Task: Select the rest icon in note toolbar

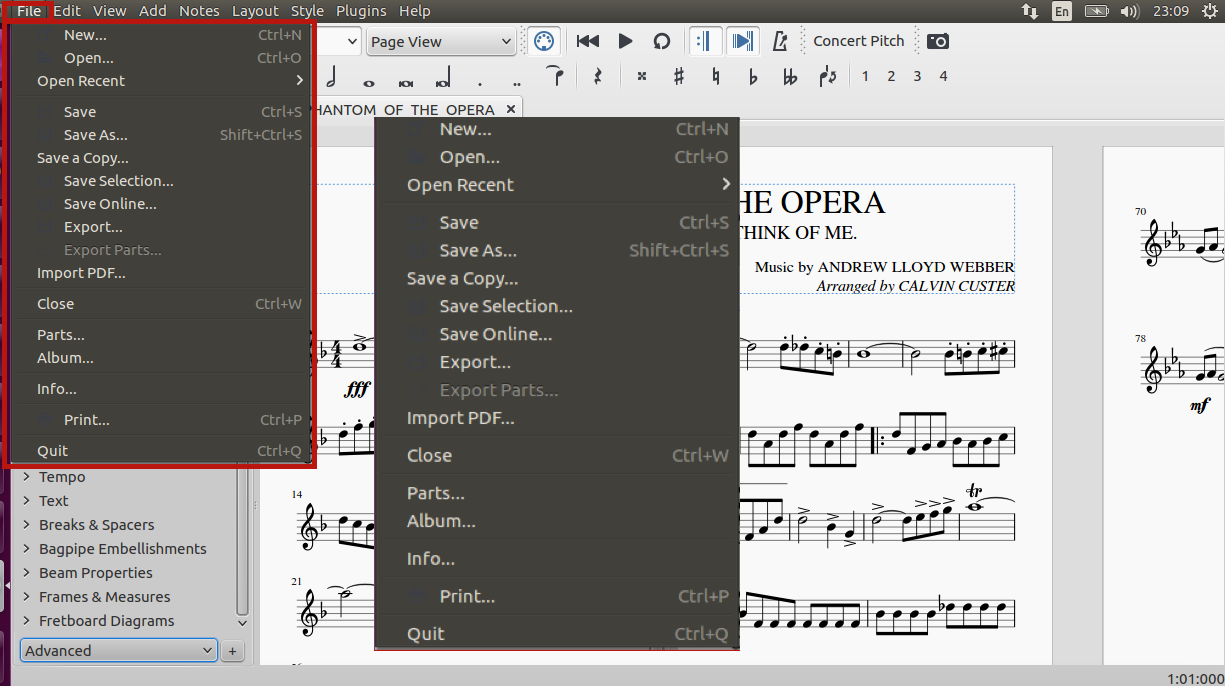Action: 597,77
